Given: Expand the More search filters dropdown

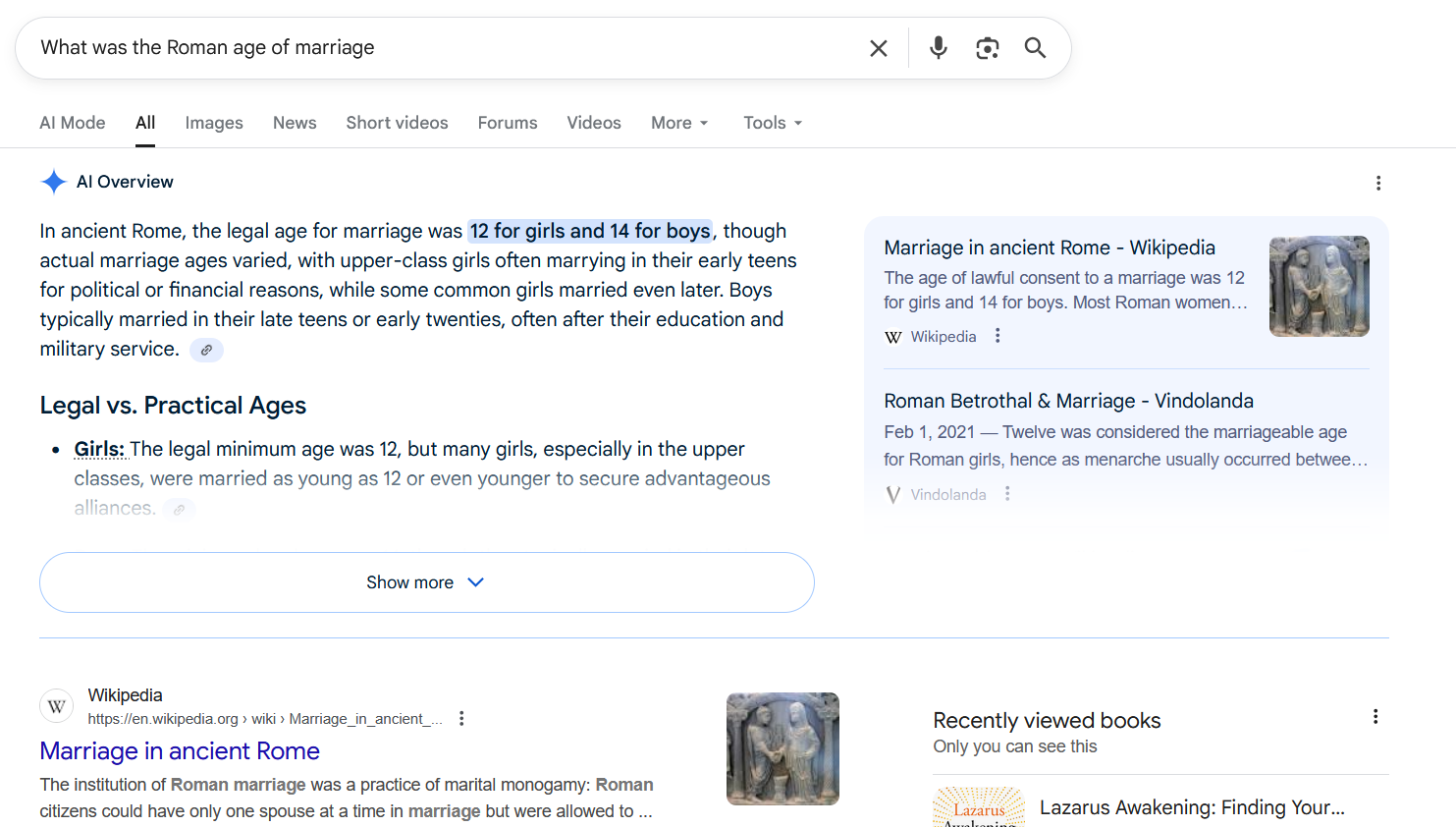Looking at the screenshot, I should [678, 123].
